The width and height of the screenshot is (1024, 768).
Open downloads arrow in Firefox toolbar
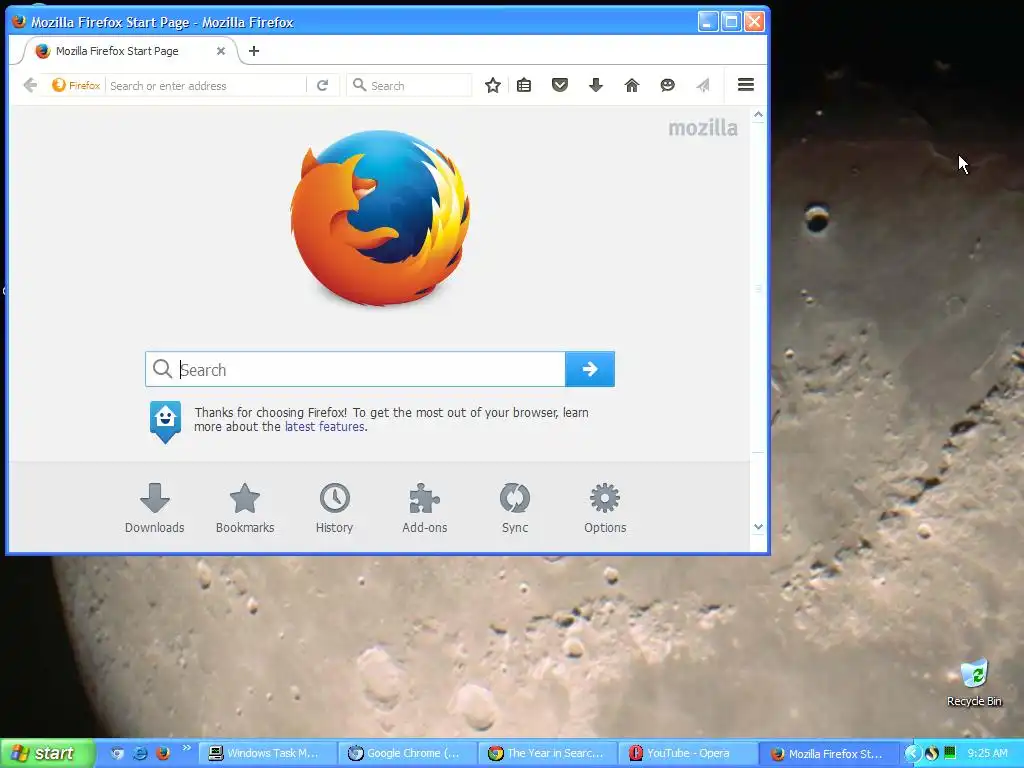pyautogui.click(x=596, y=85)
